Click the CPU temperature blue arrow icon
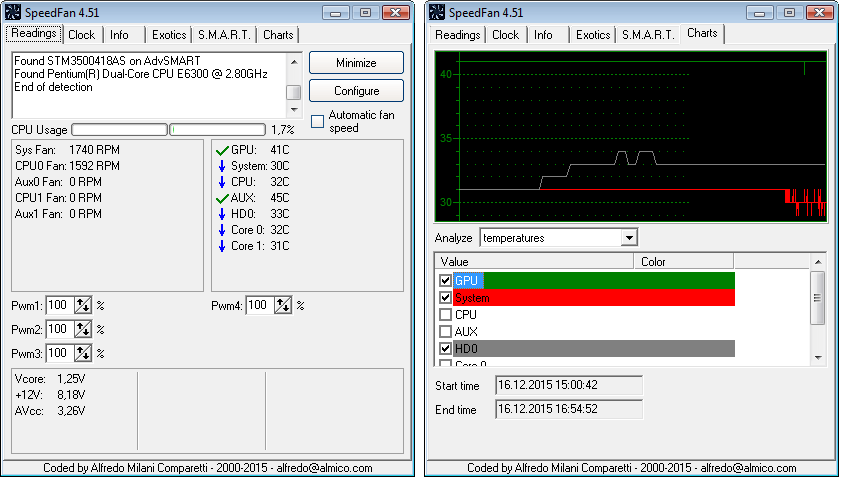Image resolution: width=841 pixels, height=477 pixels. 222,182
